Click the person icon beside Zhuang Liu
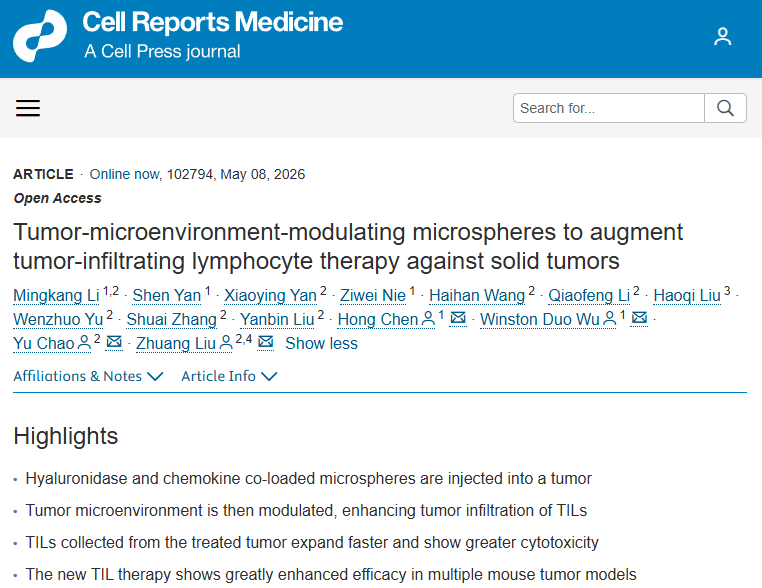 [226, 343]
